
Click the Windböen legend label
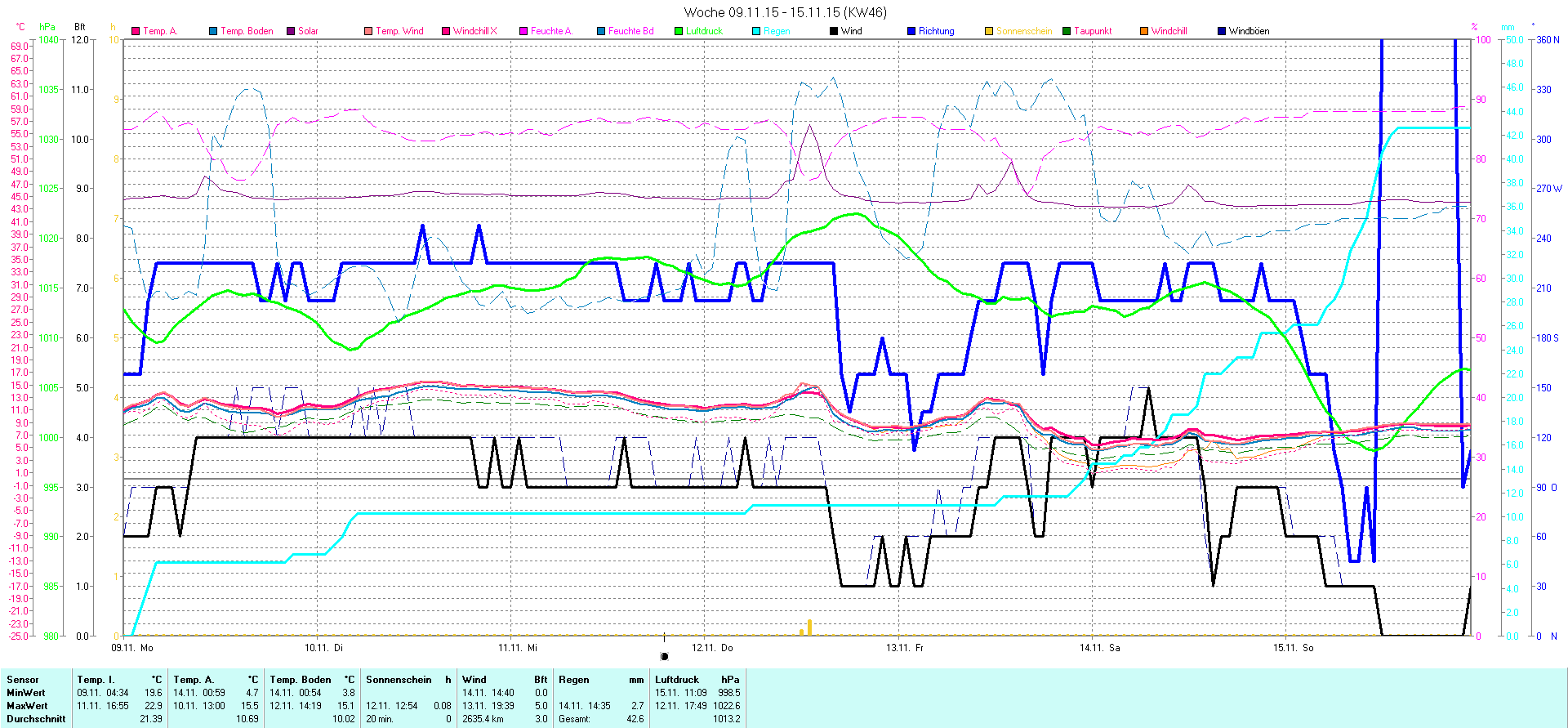(x=1249, y=31)
